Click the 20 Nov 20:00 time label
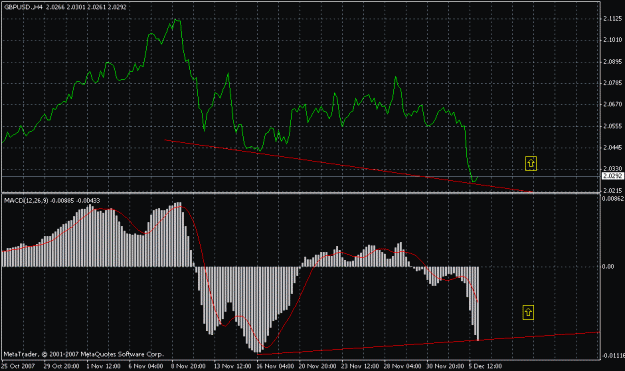 pos(318,366)
